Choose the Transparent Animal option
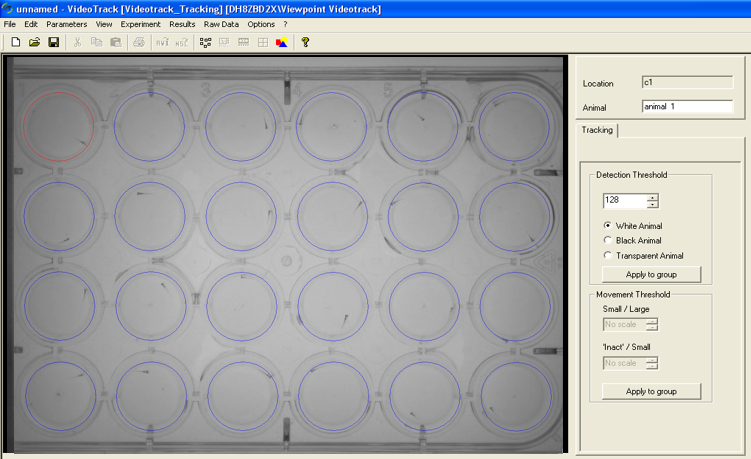Viewport: 751px width, 459px height. 608,256
